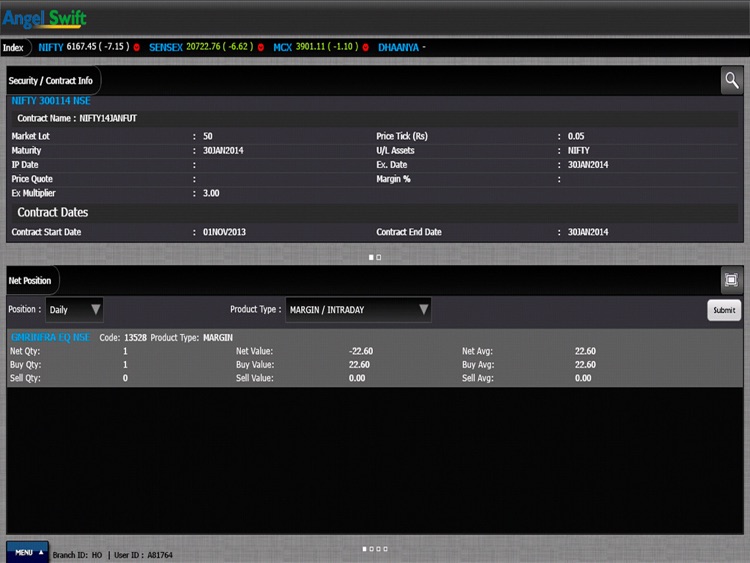Click the NIFTY value 6167.45
Viewport: 750px width, 563px height.
coord(81,46)
